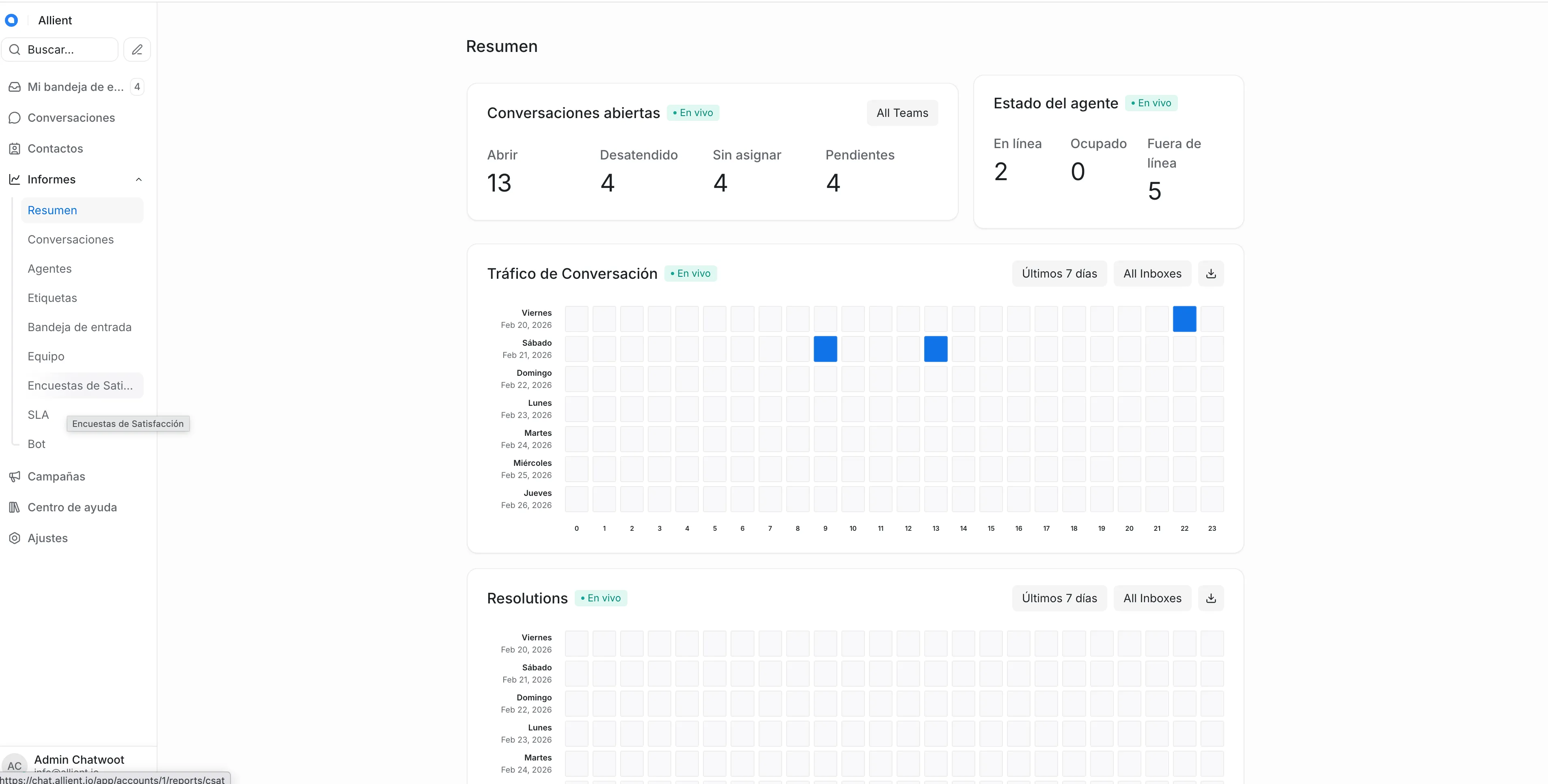The height and width of the screenshot is (784, 1548).
Task: Open Contactos from the sidebar icon
Action: [x=15, y=149]
